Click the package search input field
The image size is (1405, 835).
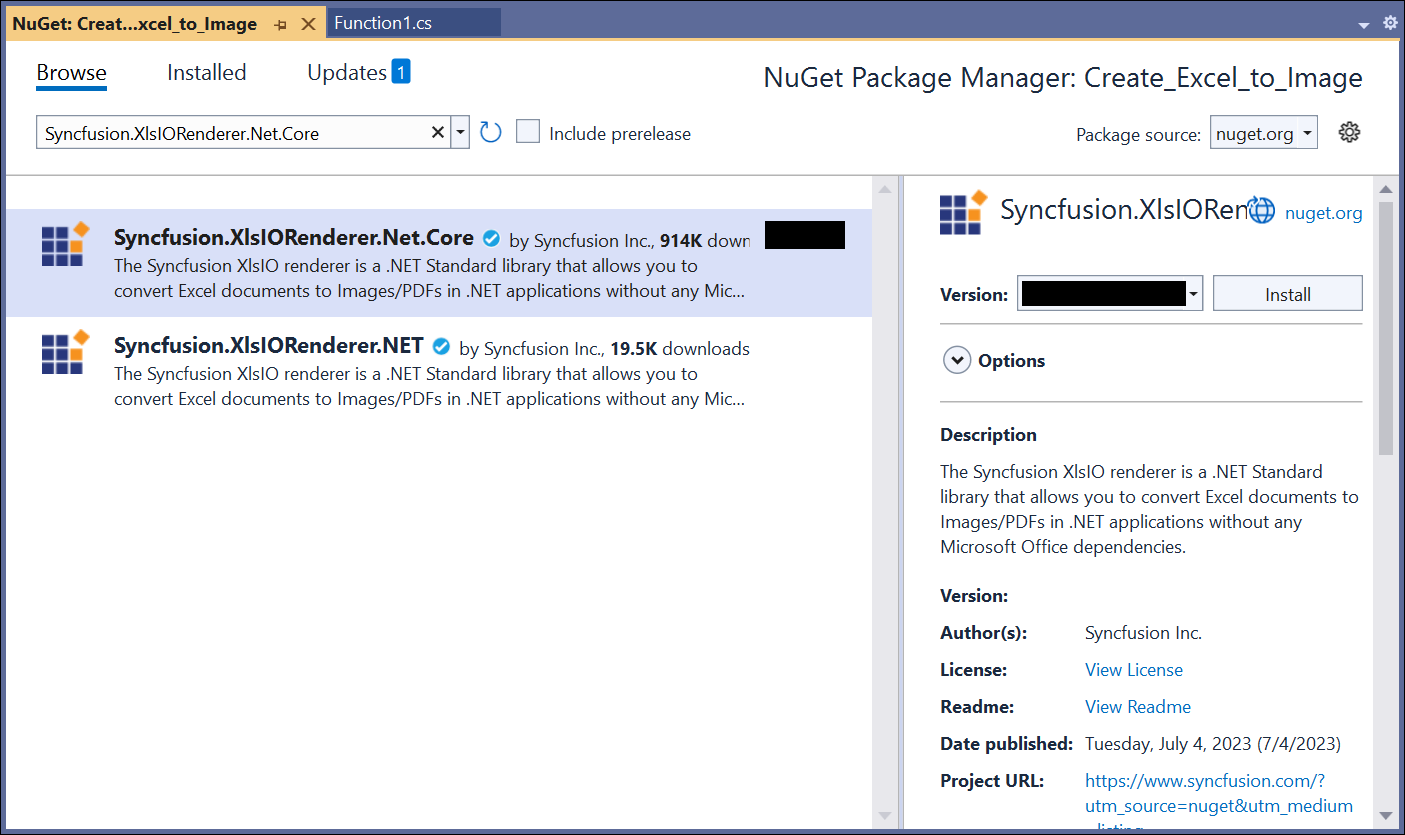coord(235,133)
